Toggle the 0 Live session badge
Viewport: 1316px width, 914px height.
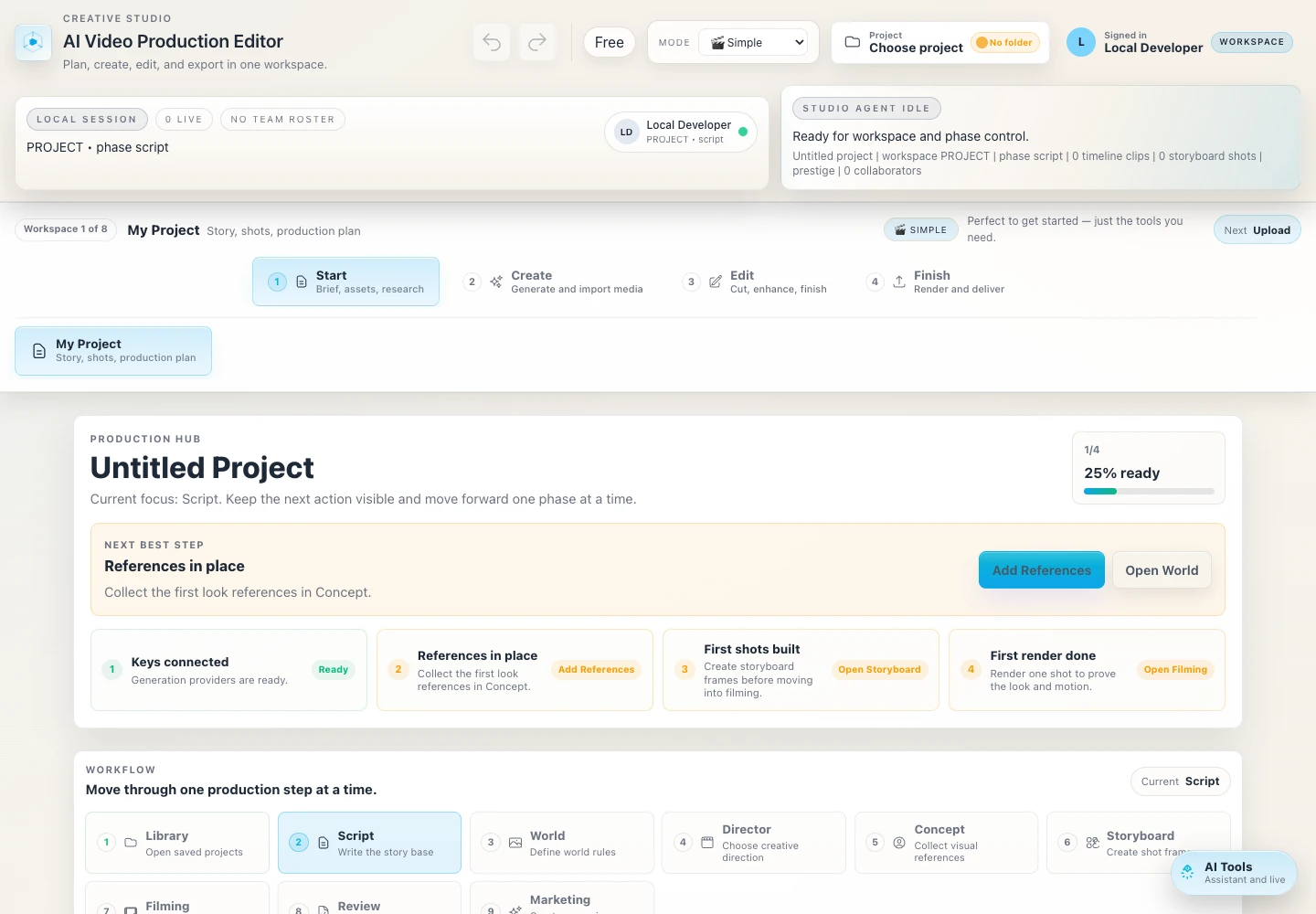pos(184,119)
